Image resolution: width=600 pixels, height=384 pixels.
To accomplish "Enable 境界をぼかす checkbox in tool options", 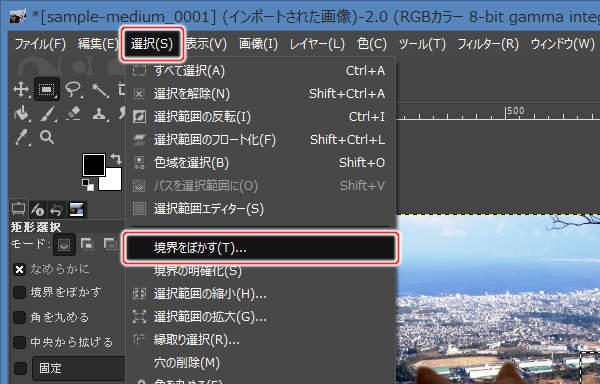I will (x=19, y=293).
